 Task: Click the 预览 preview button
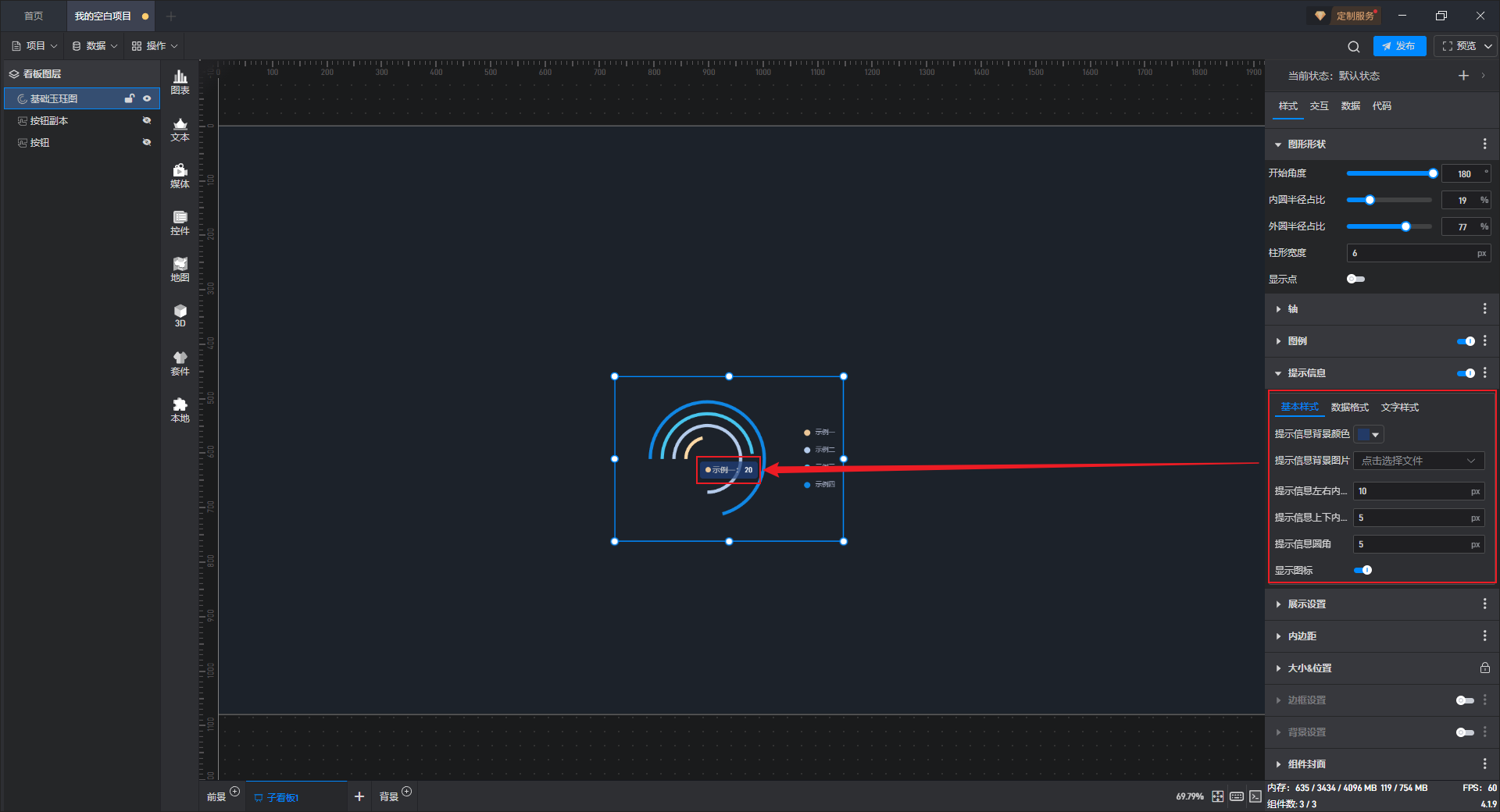[1459, 46]
